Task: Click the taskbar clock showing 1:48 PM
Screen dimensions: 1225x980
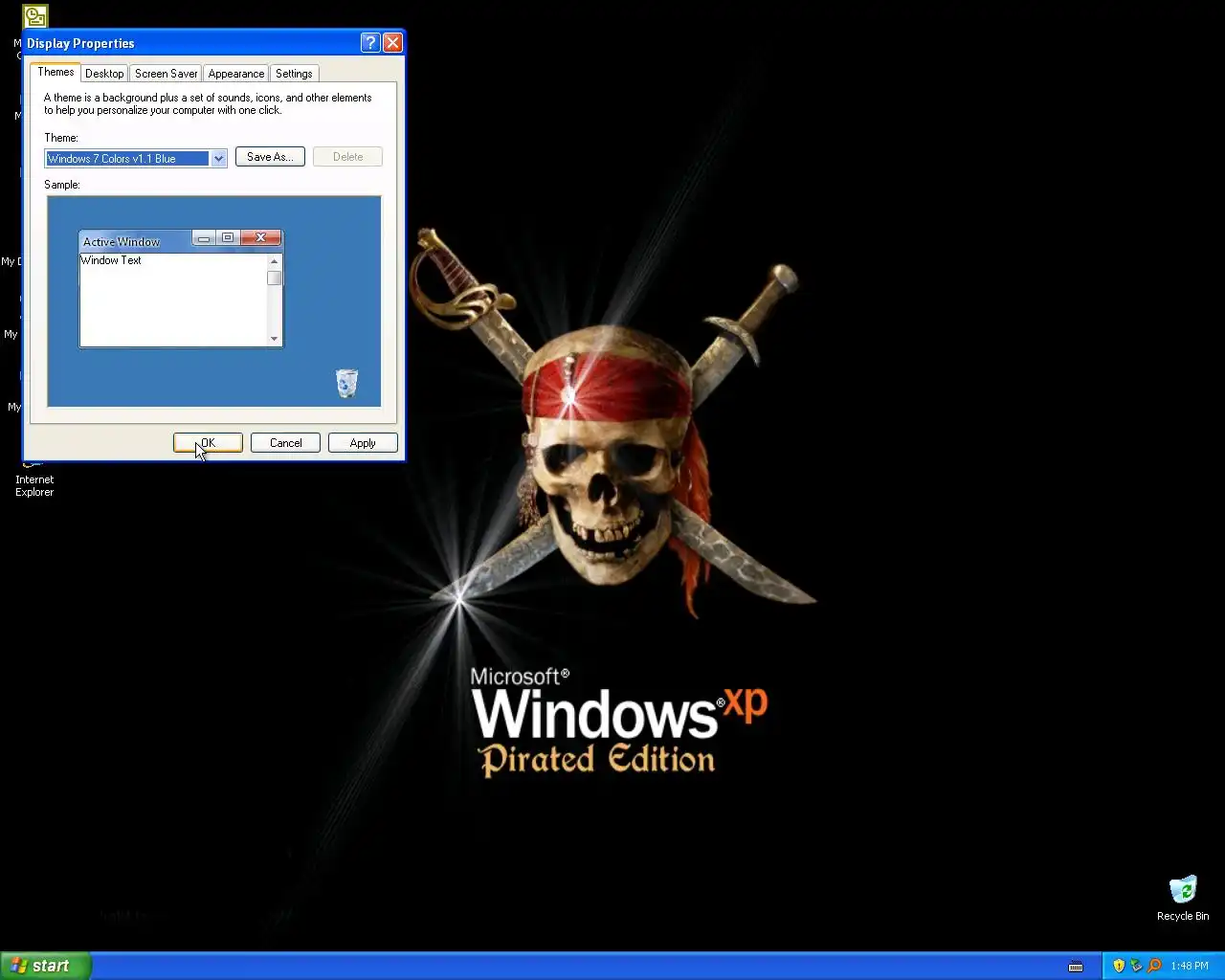Action: click(x=1190, y=966)
